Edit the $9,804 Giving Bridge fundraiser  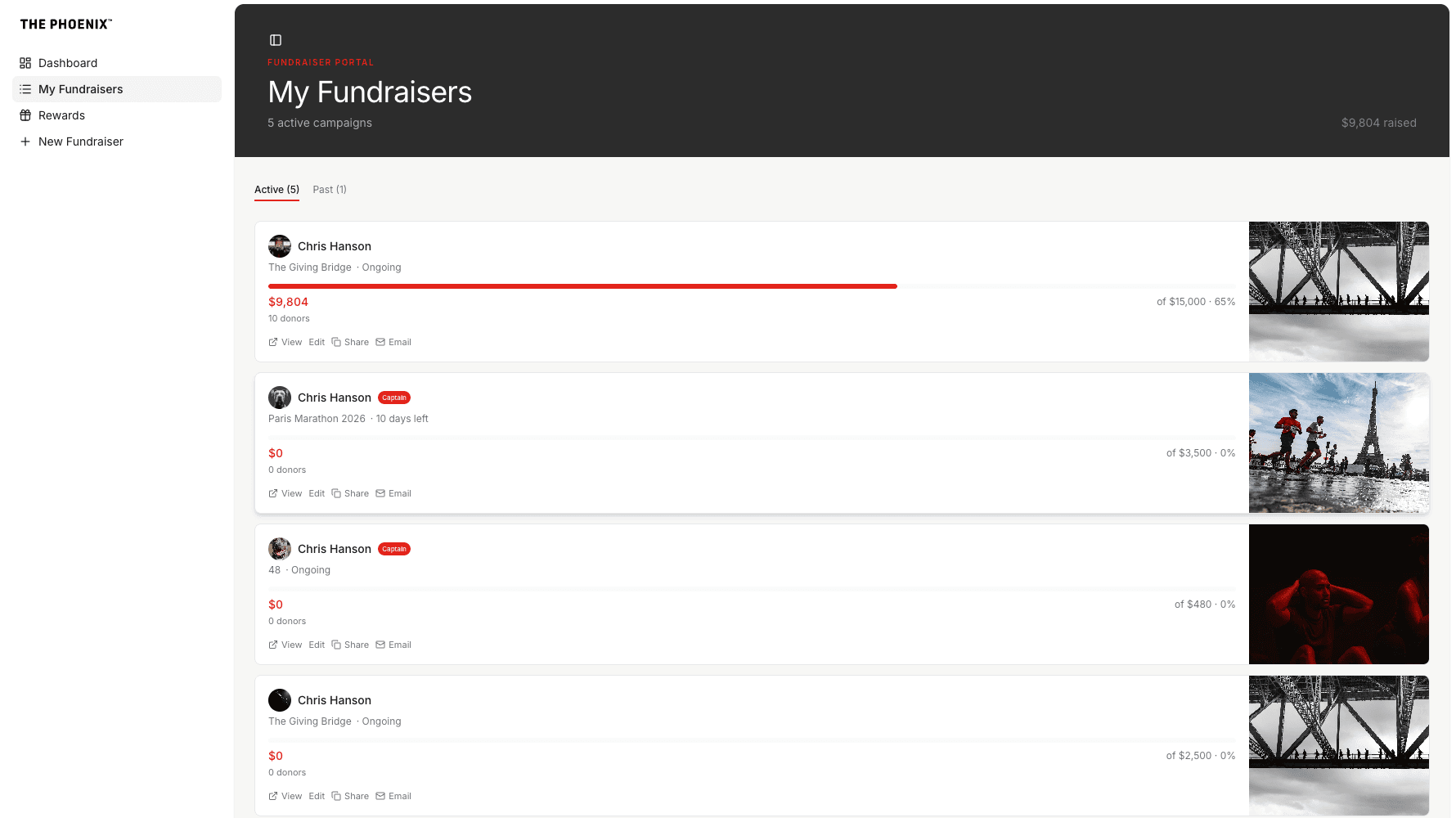(317, 342)
